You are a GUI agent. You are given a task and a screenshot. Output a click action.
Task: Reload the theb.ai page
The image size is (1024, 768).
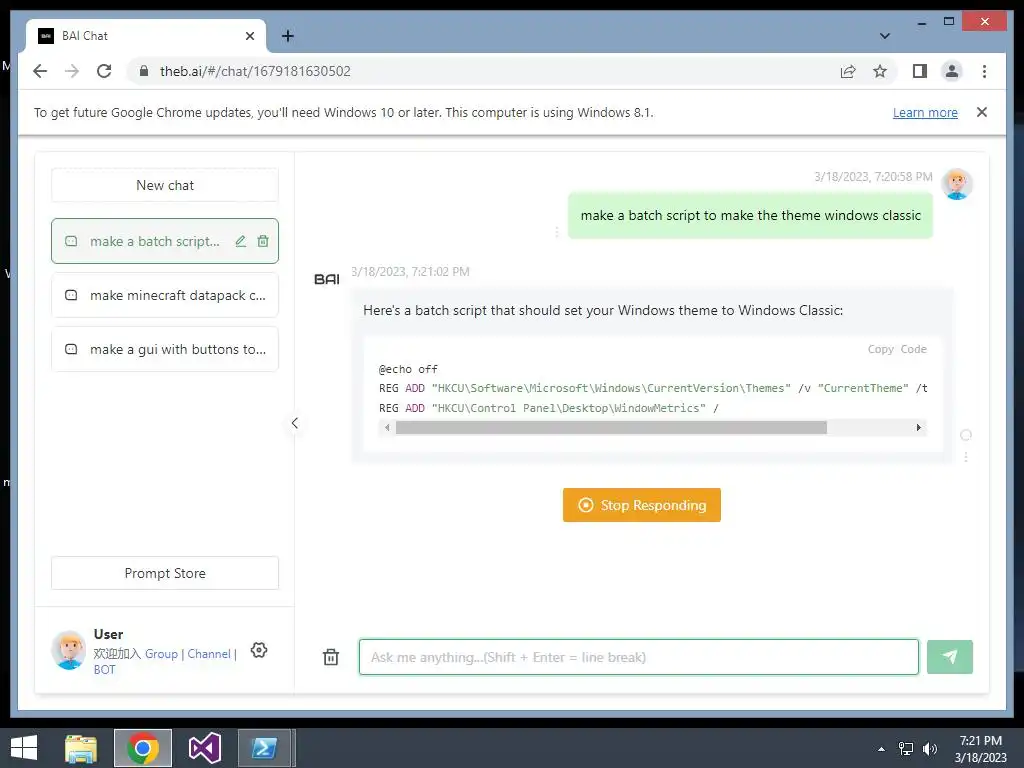tap(104, 71)
